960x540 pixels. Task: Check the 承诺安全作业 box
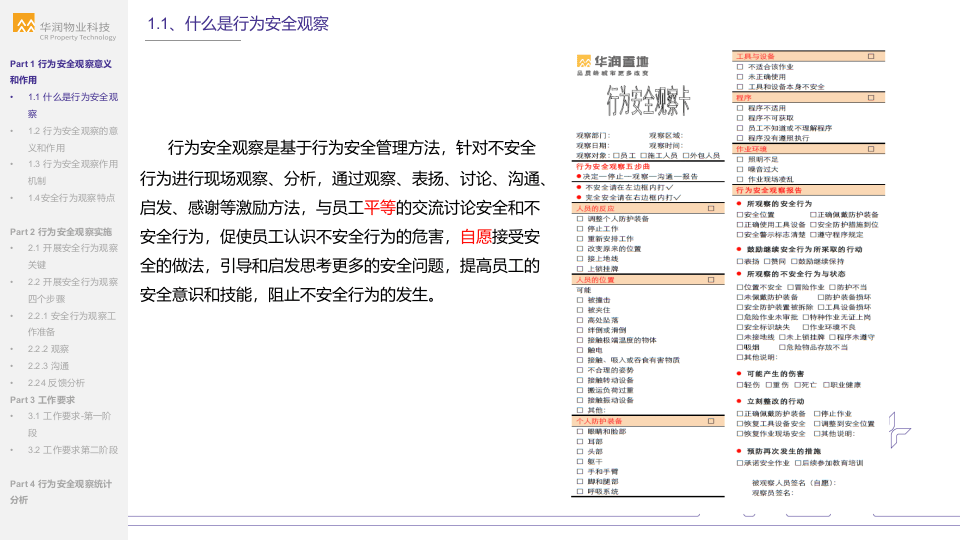click(x=740, y=463)
